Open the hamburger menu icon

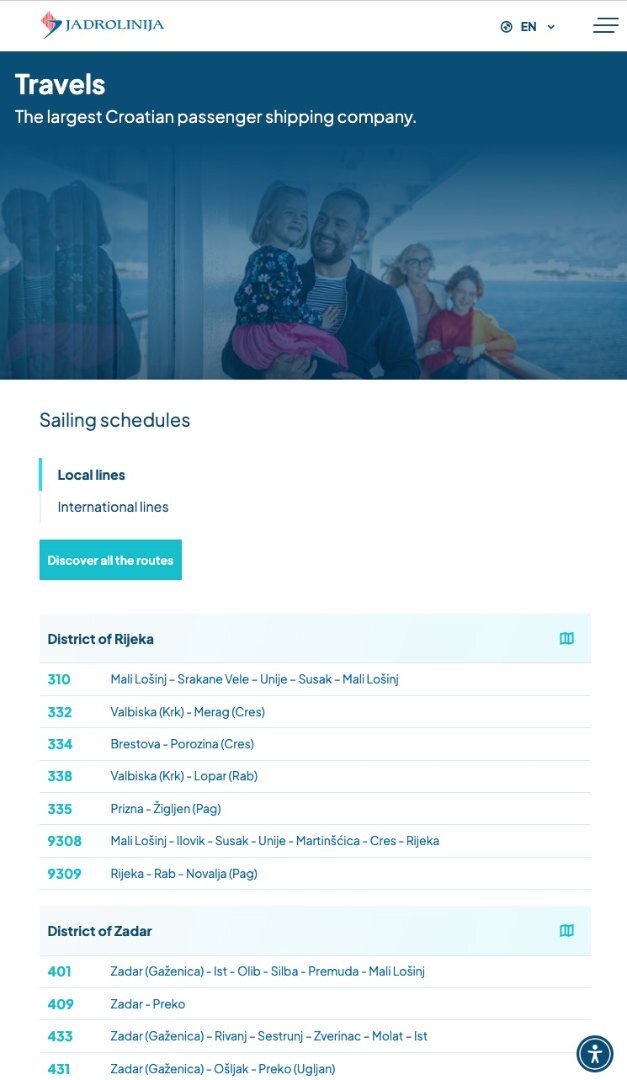[x=605, y=25]
